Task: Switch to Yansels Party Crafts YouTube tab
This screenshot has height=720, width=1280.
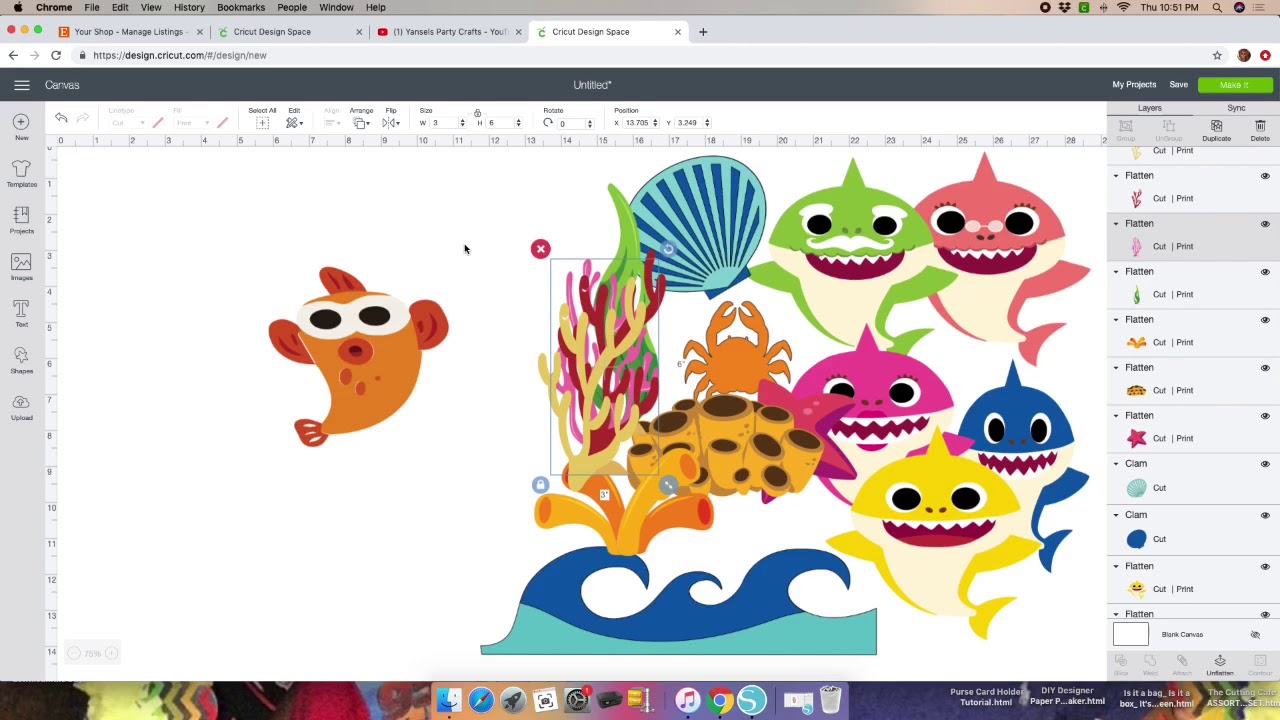Action: pyautogui.click(x=449, y=32)
